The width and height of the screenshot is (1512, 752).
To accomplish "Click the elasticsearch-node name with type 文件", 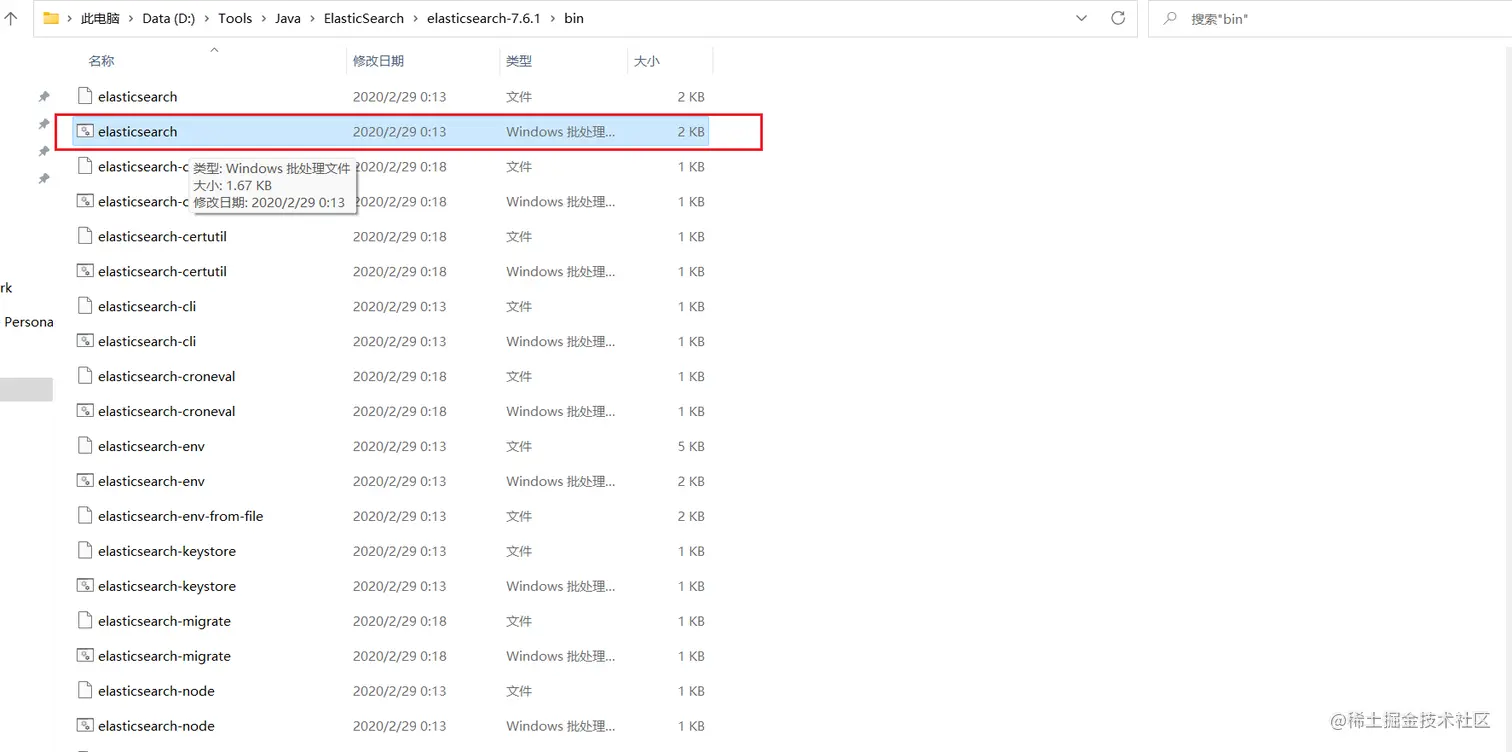I will tap(156, 691).
